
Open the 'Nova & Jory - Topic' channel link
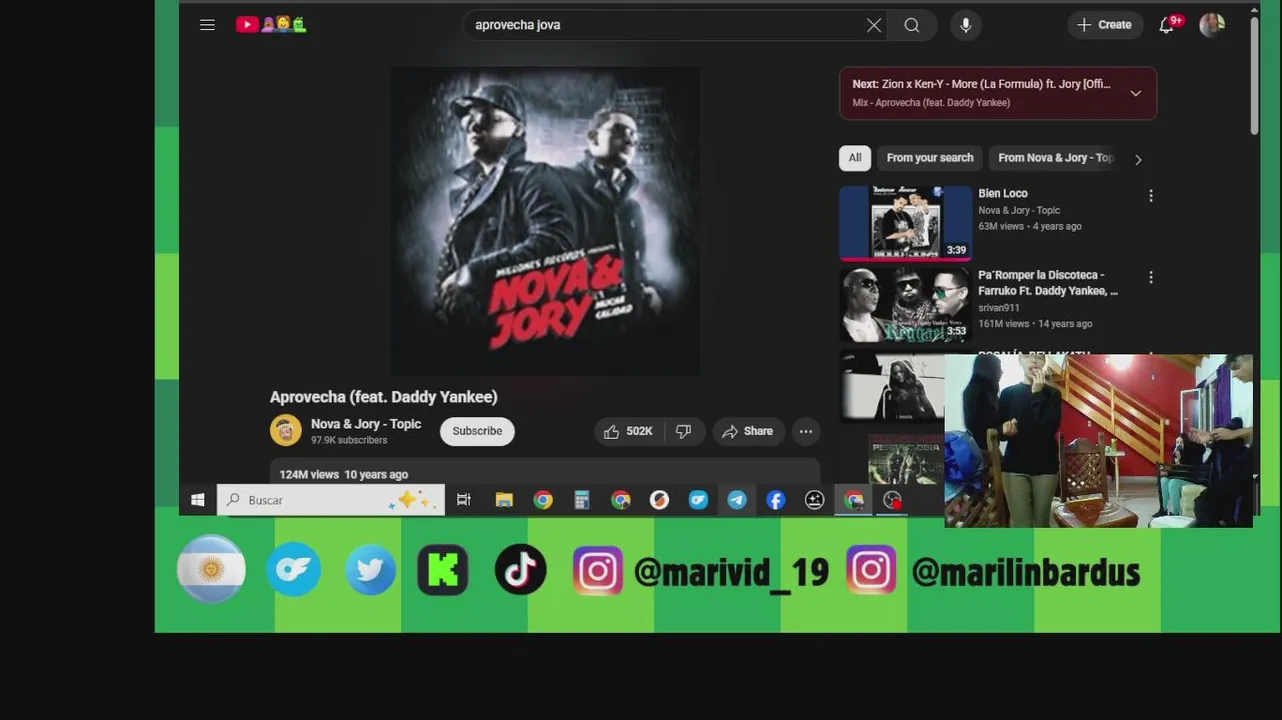pos(366,424)
